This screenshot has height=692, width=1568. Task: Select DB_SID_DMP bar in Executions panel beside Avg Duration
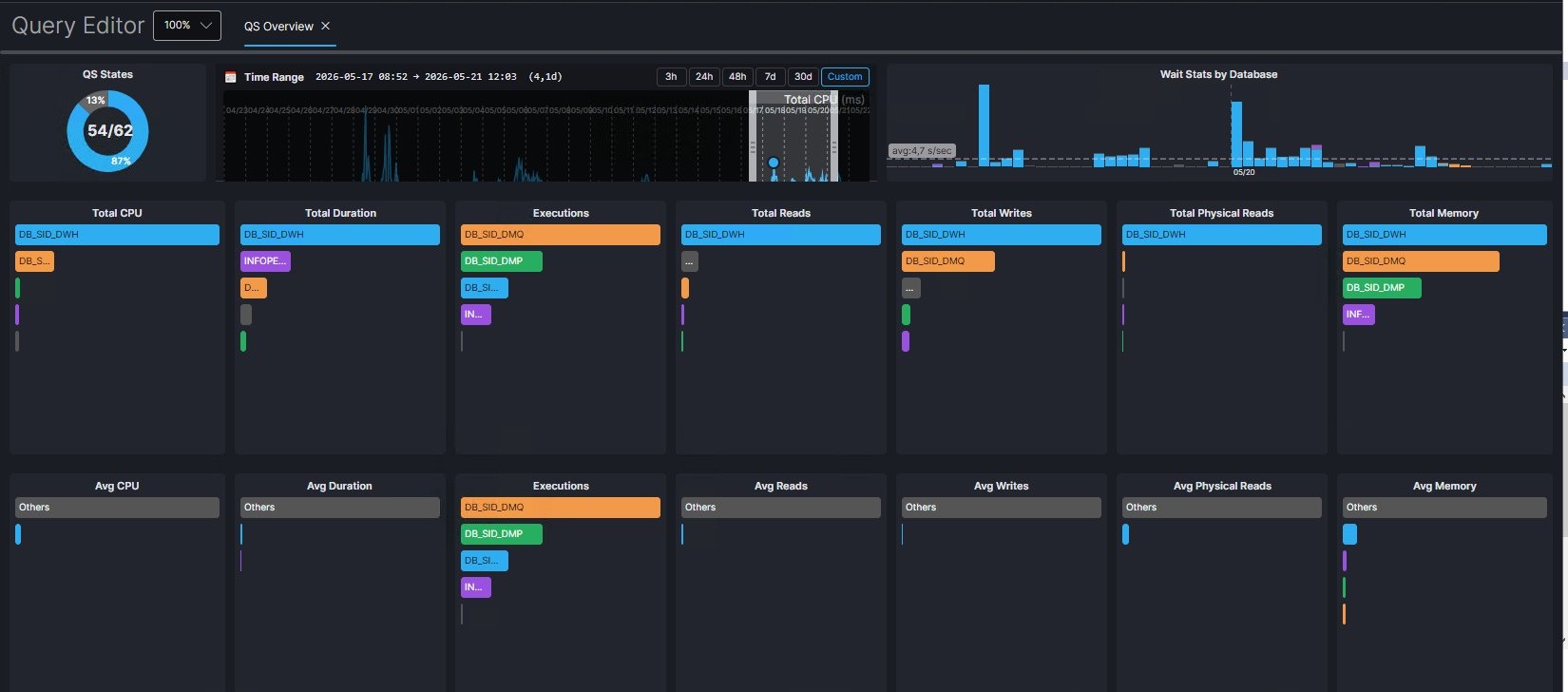coord(502,534)
